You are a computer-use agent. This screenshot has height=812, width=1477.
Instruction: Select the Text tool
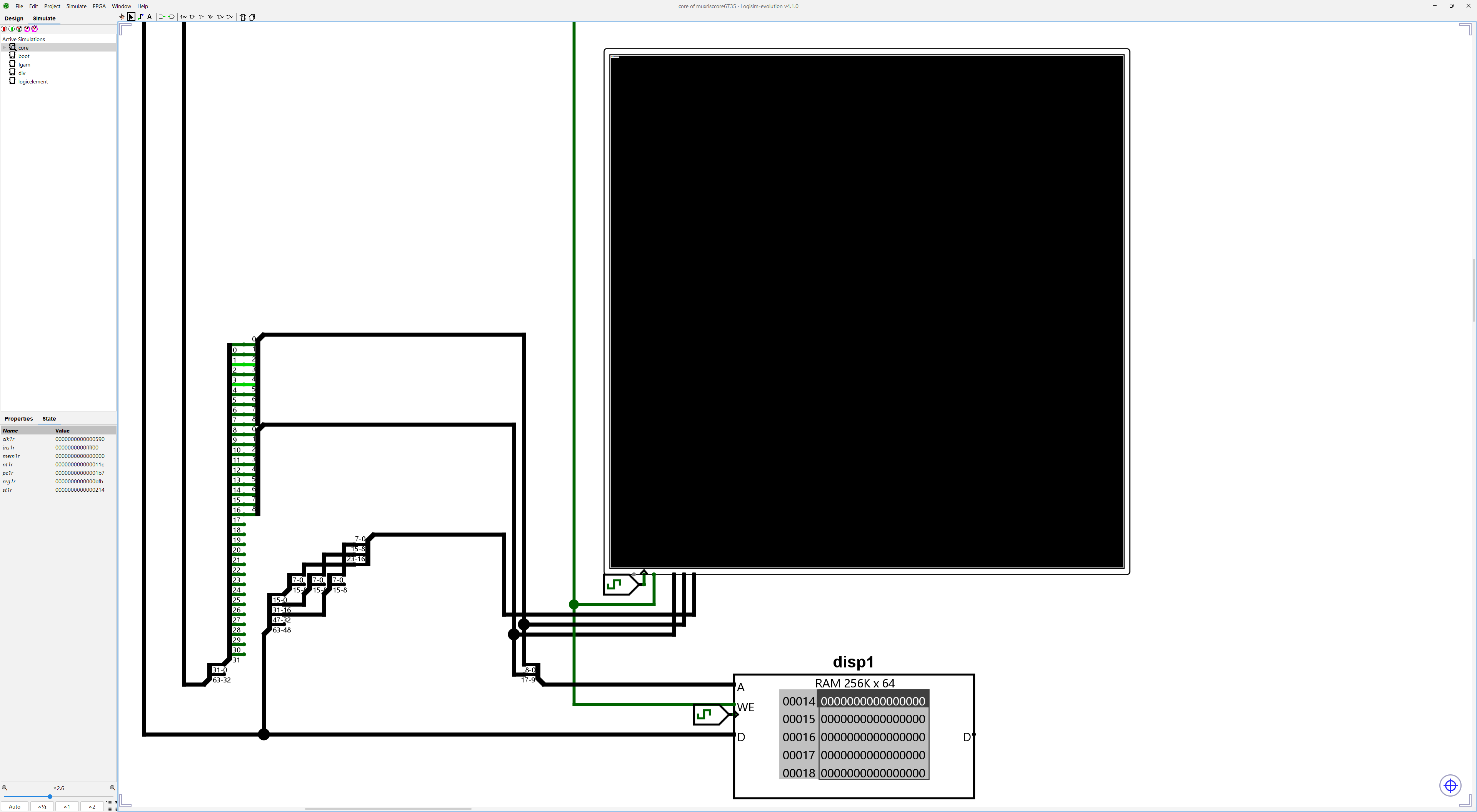(x=150, y=17)
